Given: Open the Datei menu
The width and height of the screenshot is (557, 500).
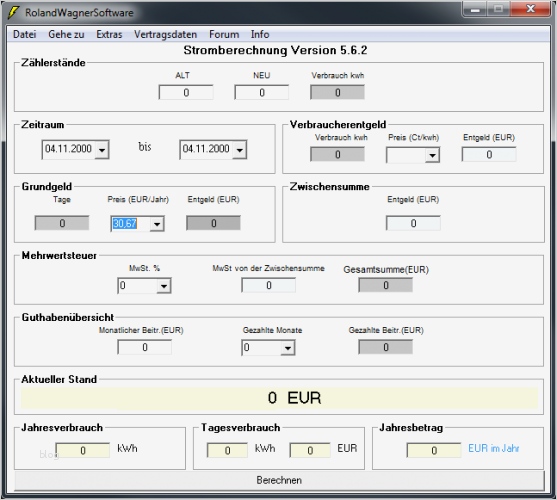Looking at the screenshot, I should (25, 34).
